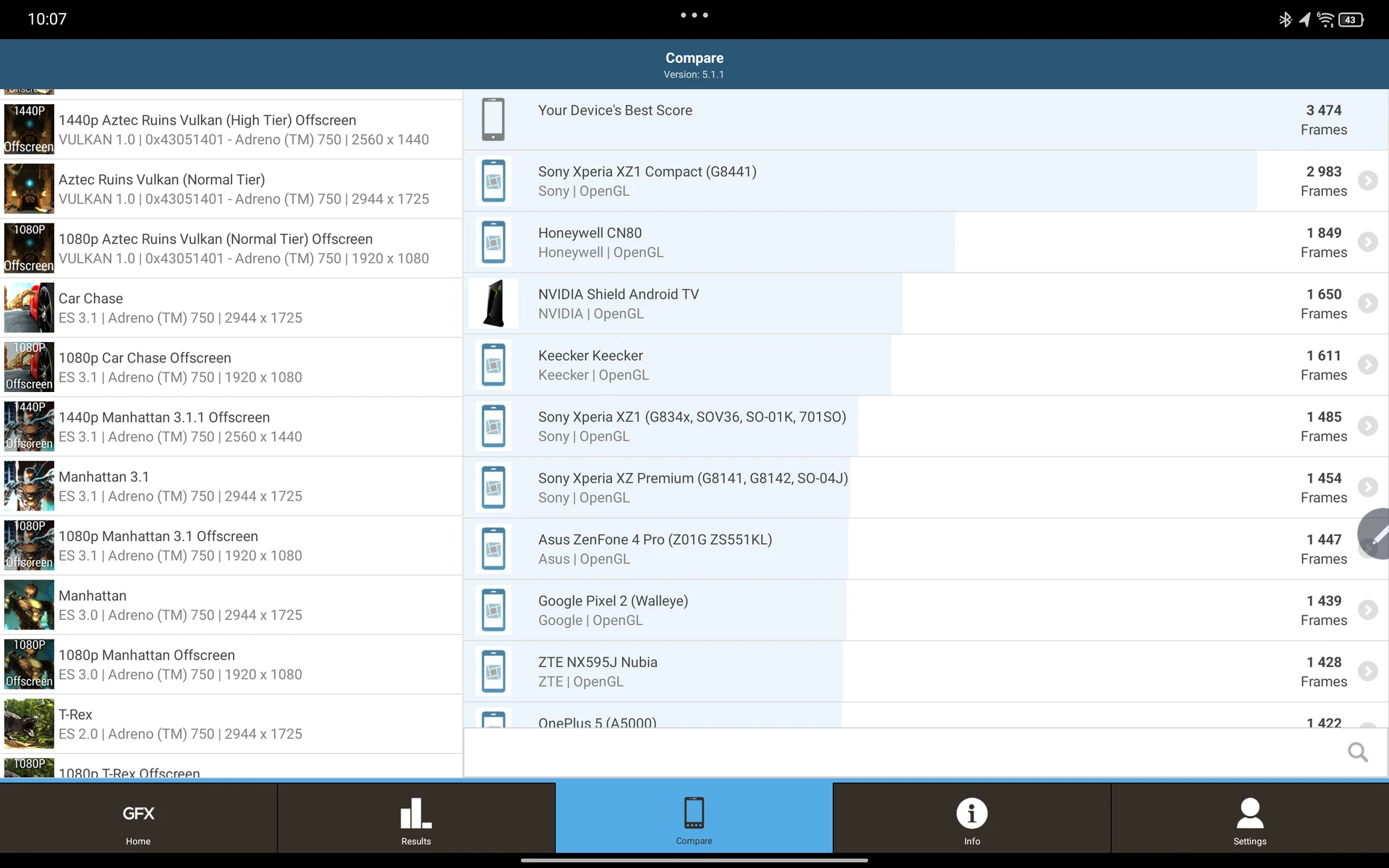Open details arrow for Google Pixel 2 (Walleye)
The image size is (1389, 868).
click(x=1367, y=610)
